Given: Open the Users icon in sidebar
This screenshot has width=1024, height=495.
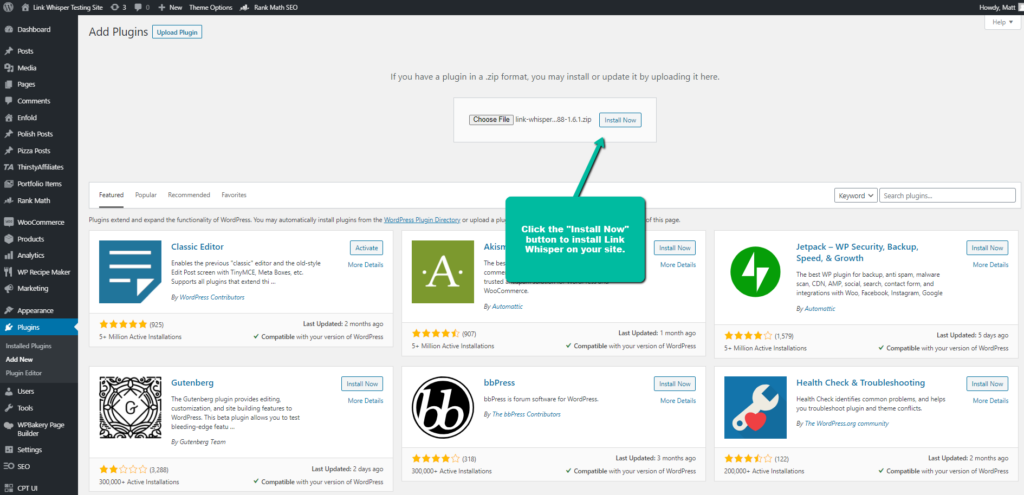Looking at the screenshot, I should click(8, 391).
